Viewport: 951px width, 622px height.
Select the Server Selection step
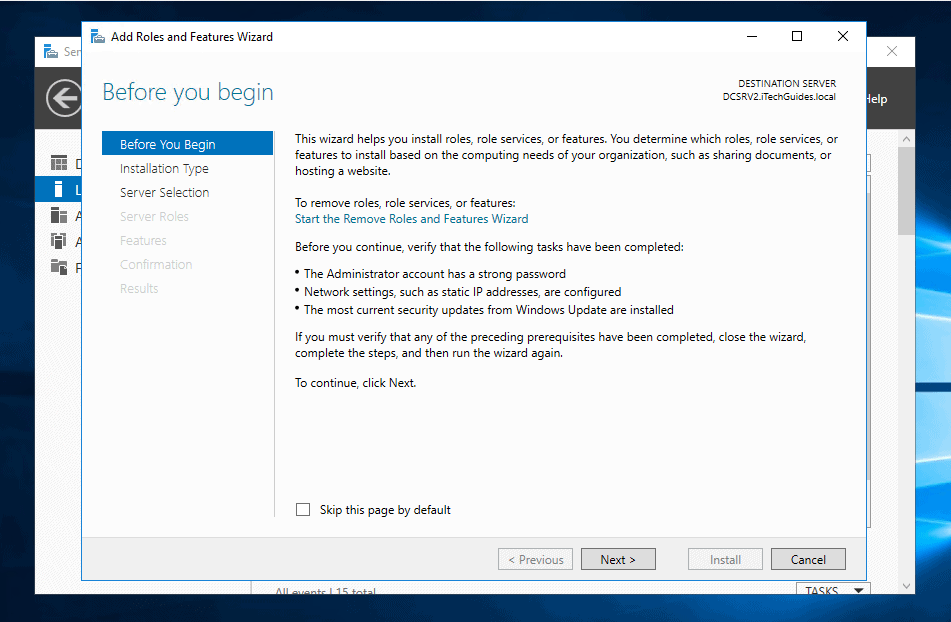[164, 192]
